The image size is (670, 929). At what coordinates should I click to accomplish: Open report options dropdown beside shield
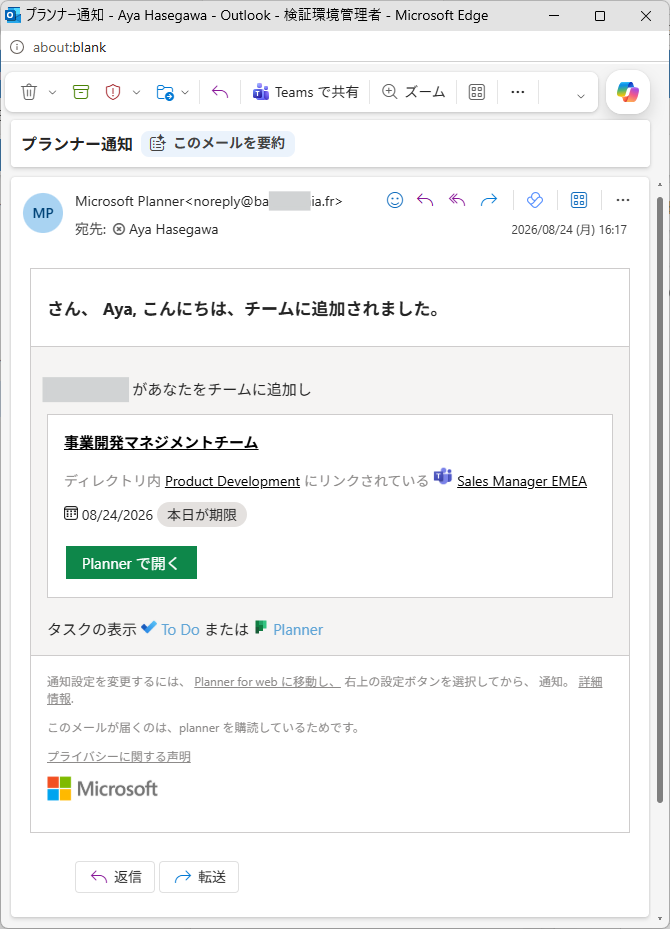tap(136, 92)
